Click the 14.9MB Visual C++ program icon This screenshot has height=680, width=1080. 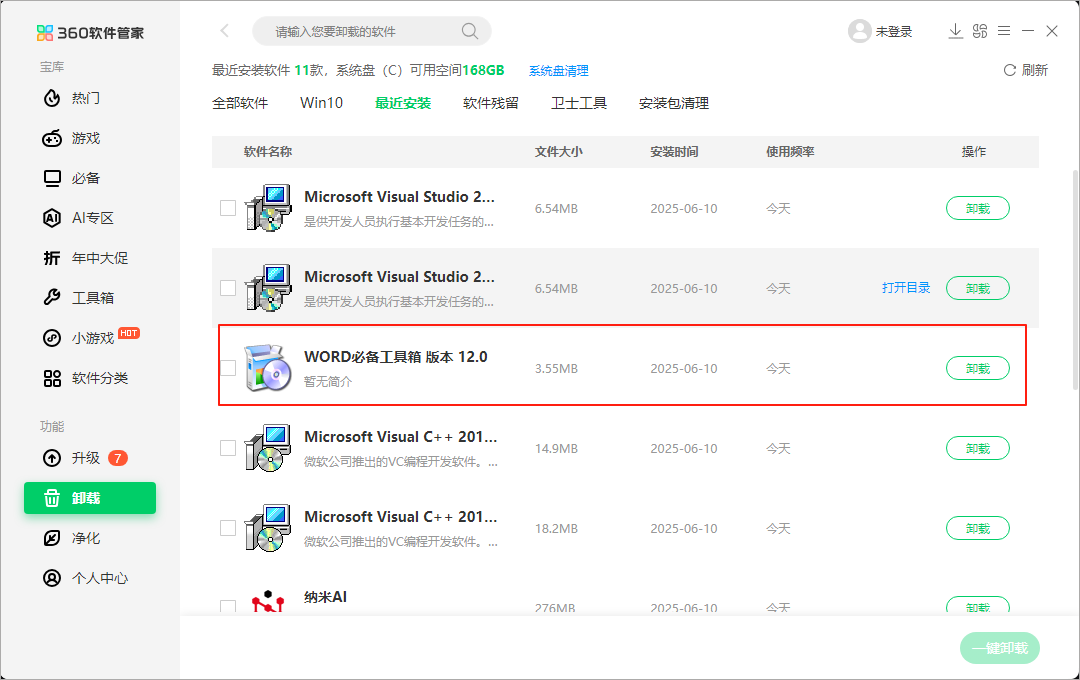click(268, 448)
